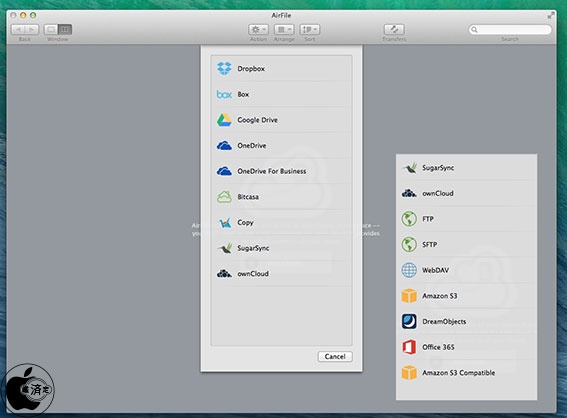The height and width of the screenshot is (418, 567).
Task: Switch to dual-pane window view
Action: (x=65, y=29)
